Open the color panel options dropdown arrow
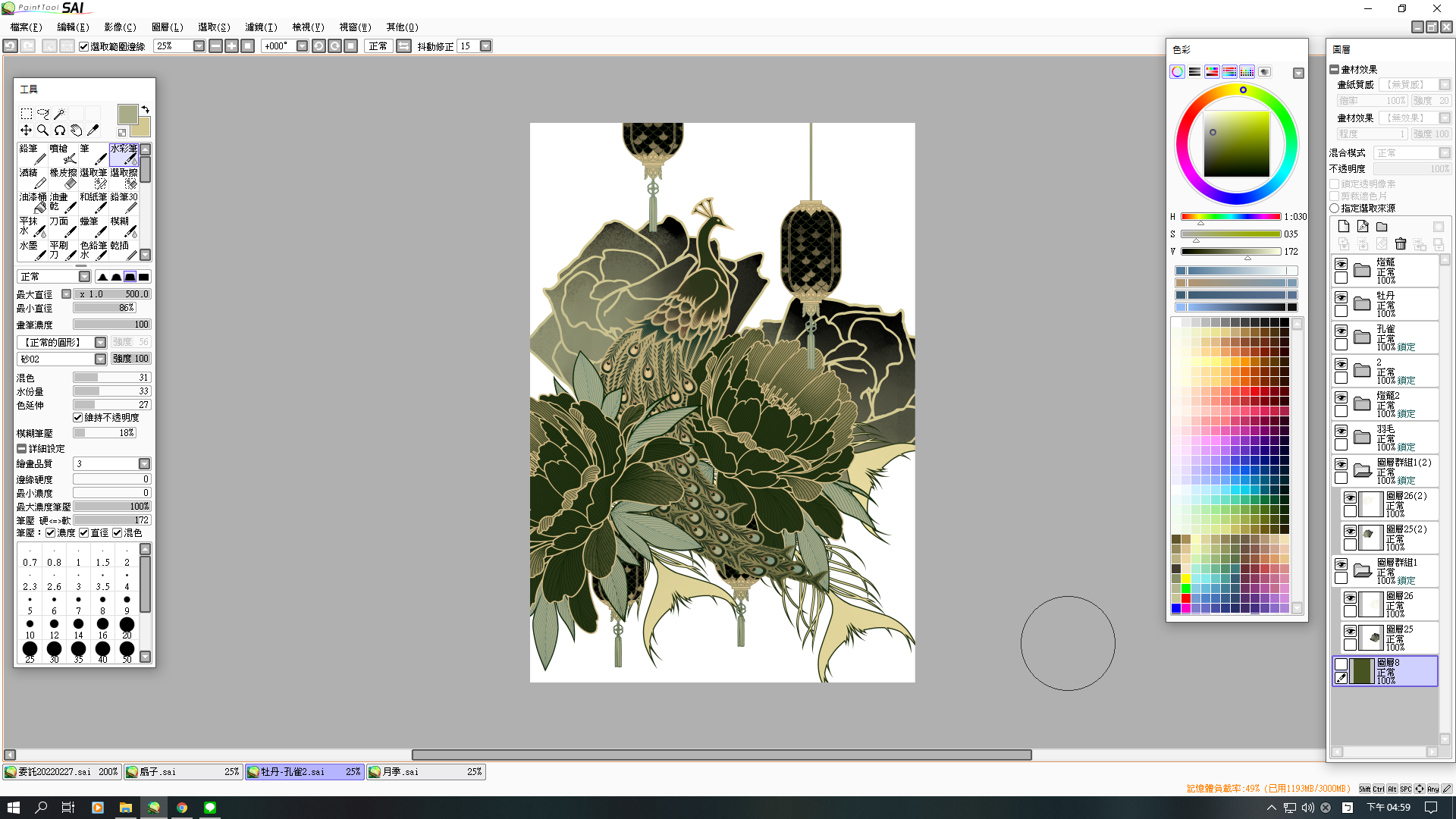The image size is (1456, 819). point(1298,74)
